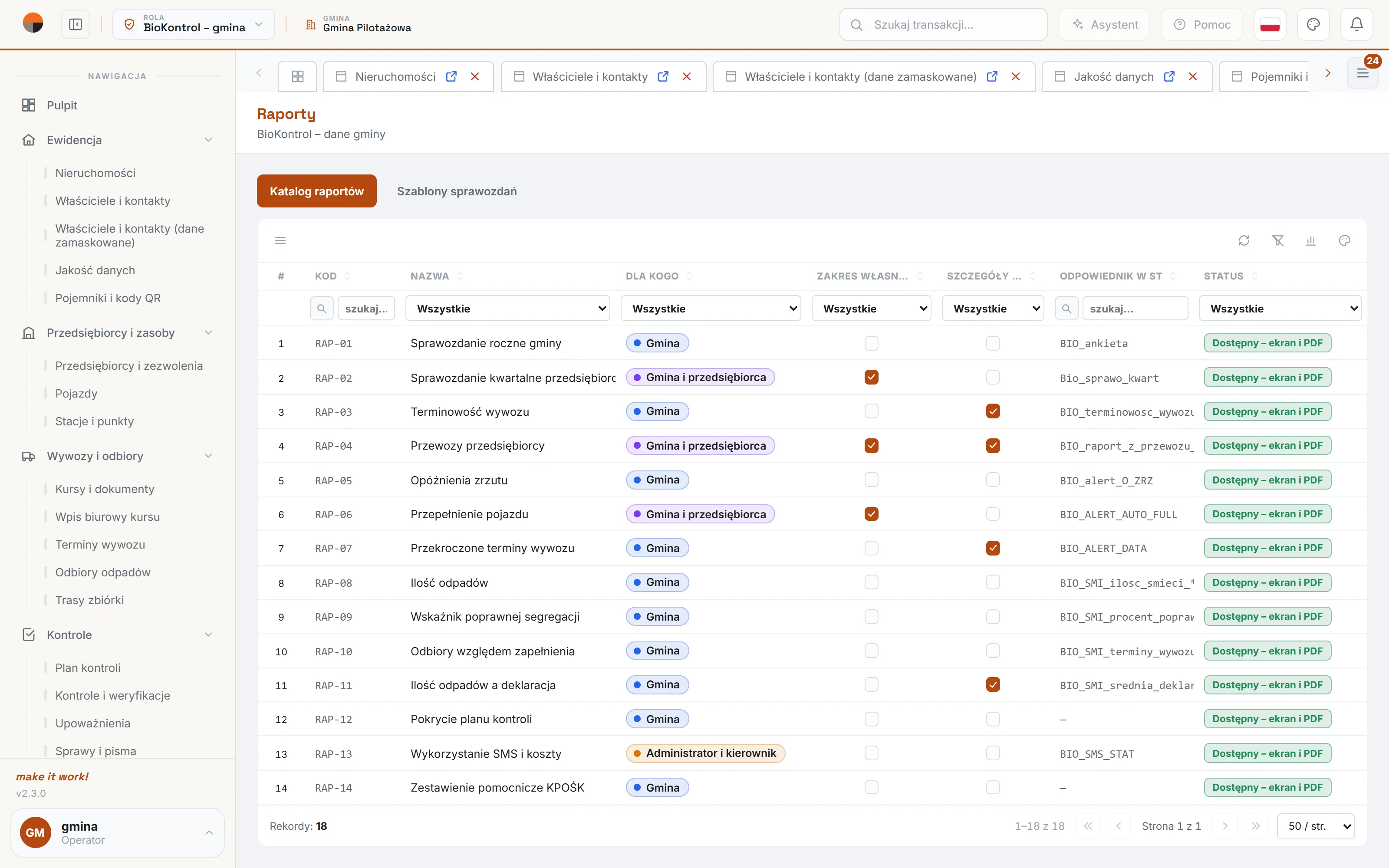Expand the gmina Operator user menu
The height and width of the screenshot is (868, 1389).
[118, 832]
